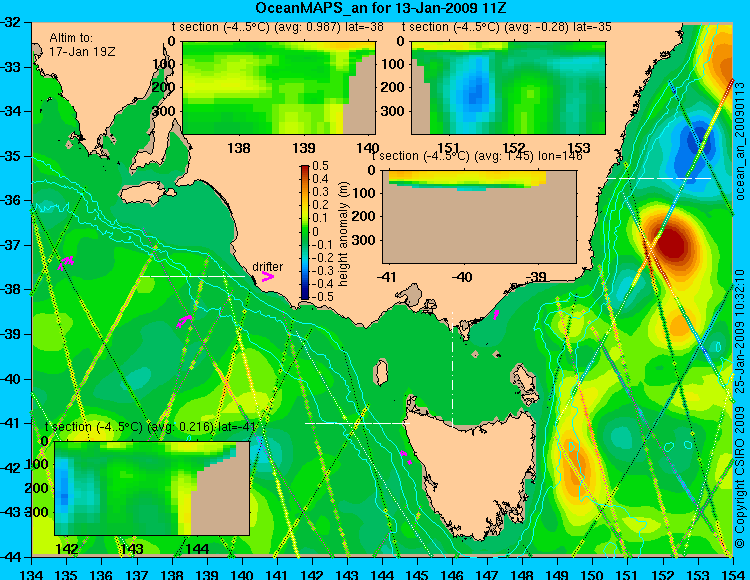The width and height of the screenshot is (750, 580).
Task: Click King Island northwest of Tasmania
Action: point(381,372)
